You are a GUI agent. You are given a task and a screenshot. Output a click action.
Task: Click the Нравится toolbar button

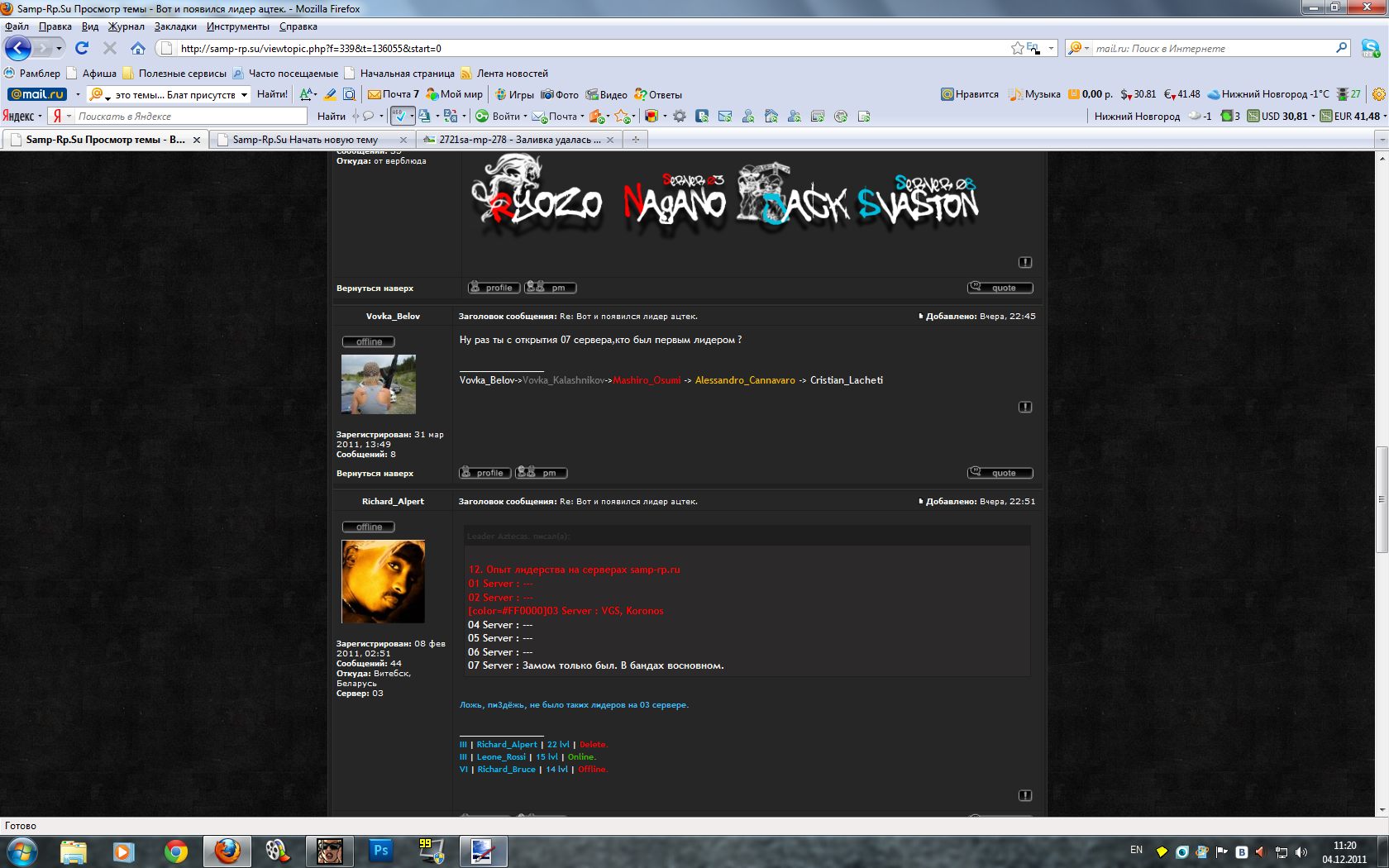(x=970, y=94)
